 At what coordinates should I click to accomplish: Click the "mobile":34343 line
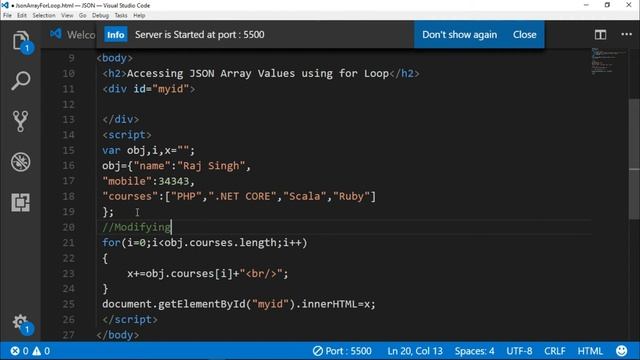149,181
